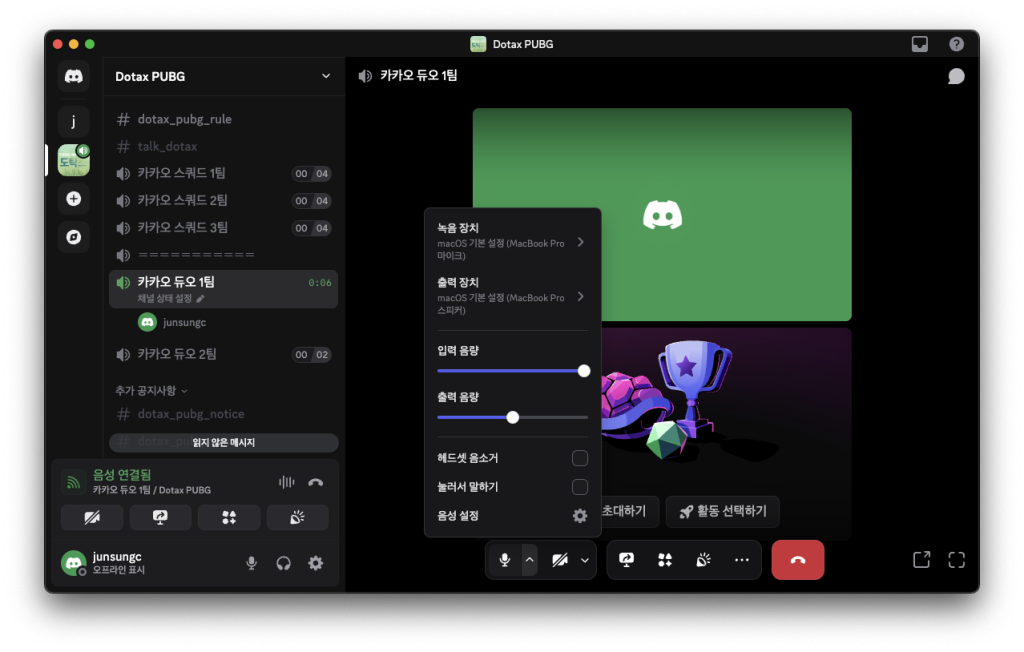Screen dimensions: 1024x652
Task: Click the Discord home logo icon
Action: pyautogui.click(x=73, y=76)
